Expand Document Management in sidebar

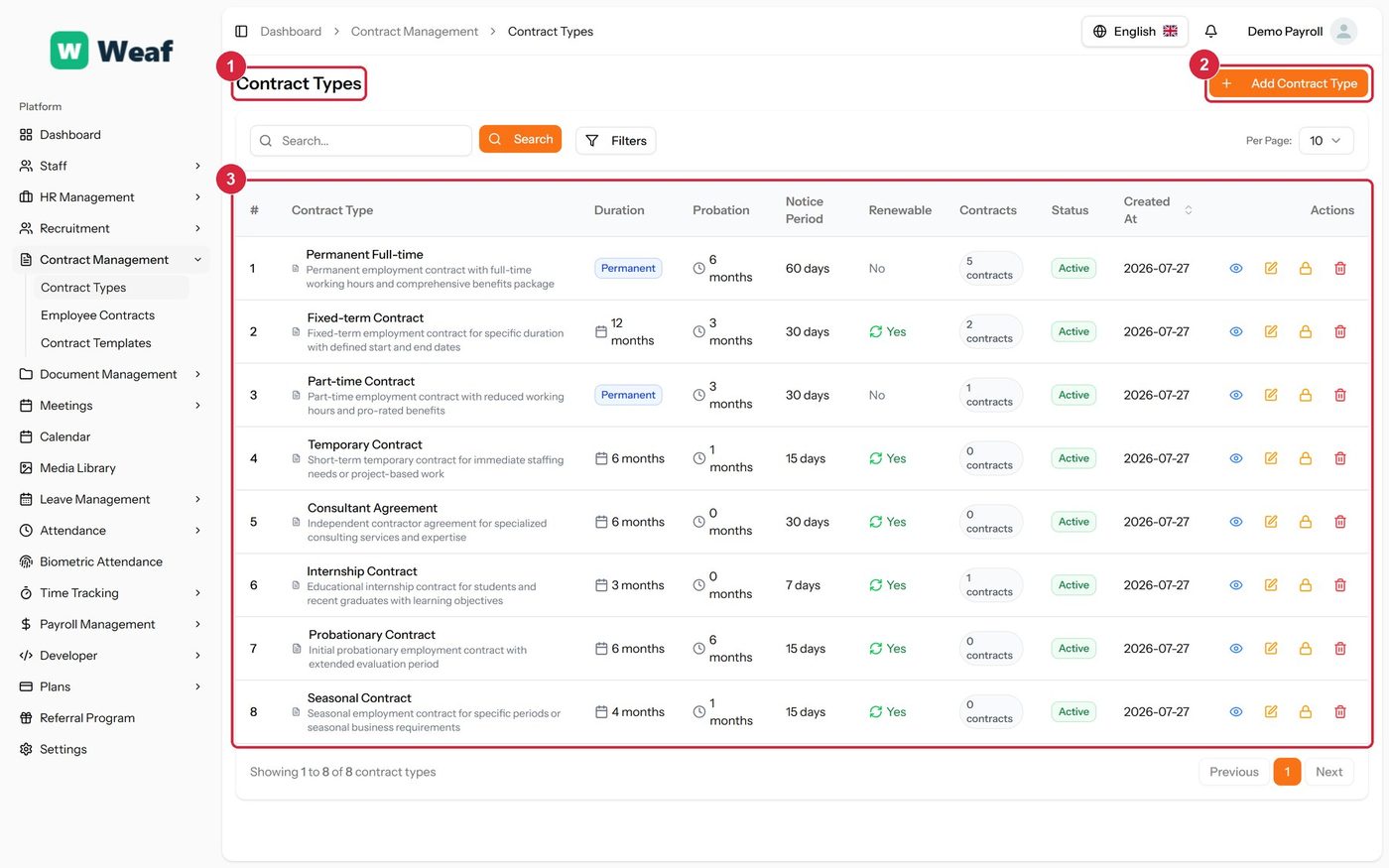[x=111, y=375]
